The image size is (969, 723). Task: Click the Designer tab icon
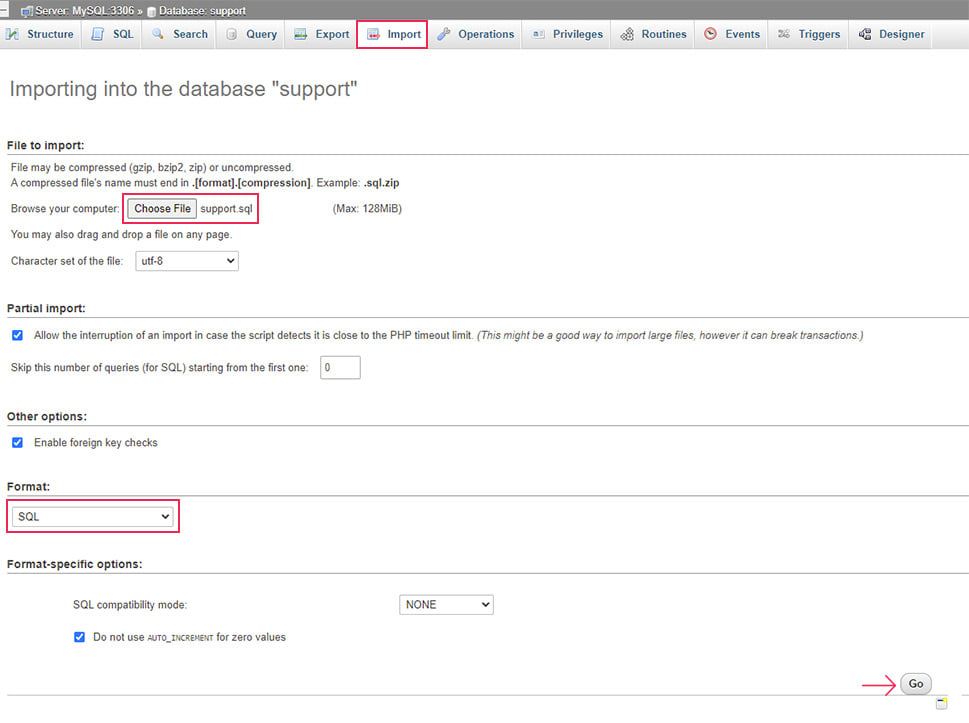click(865, 34)
